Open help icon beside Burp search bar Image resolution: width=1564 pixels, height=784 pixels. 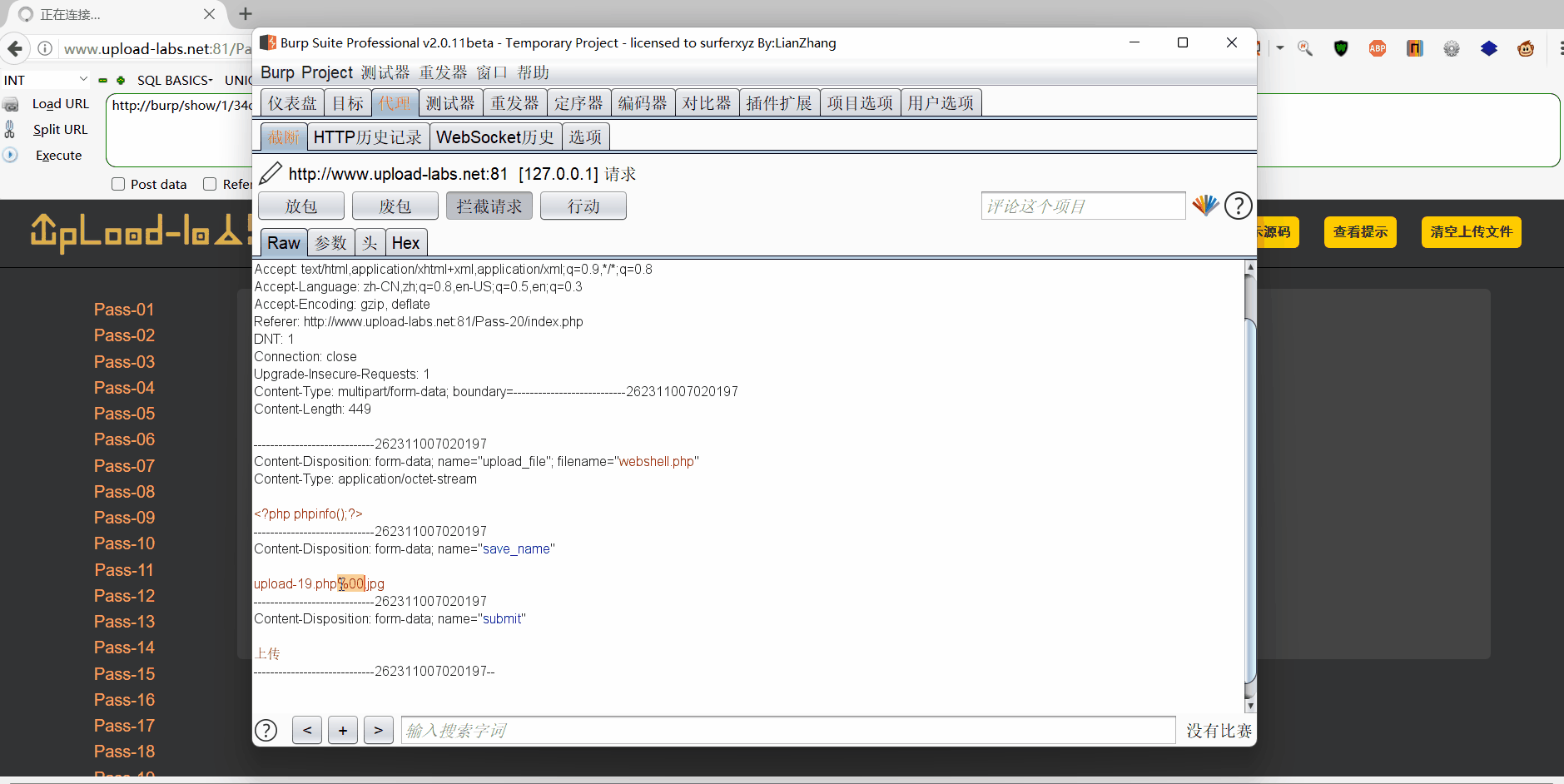click(266, 730)
